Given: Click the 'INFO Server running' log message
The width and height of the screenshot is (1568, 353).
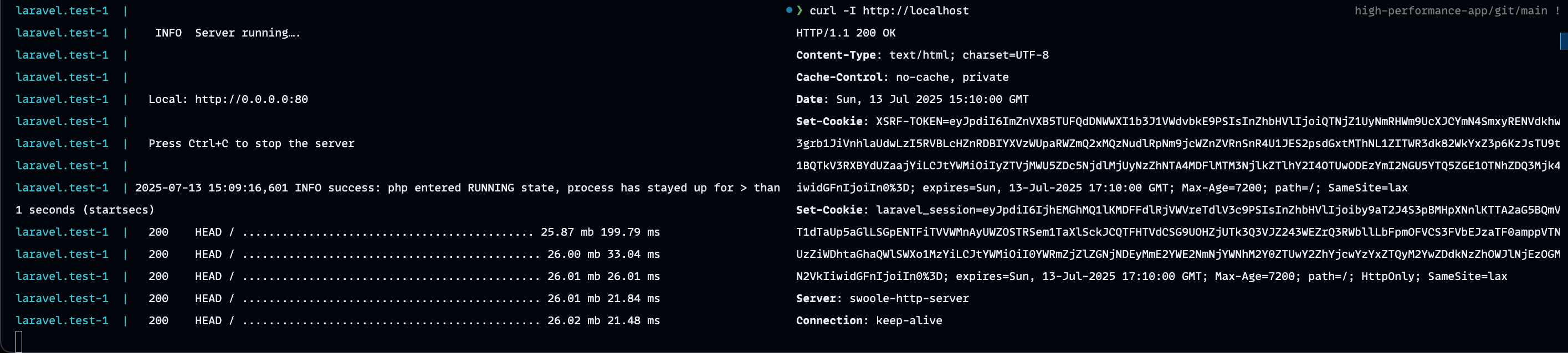Looking at the screenshot, I should [228, 33].
